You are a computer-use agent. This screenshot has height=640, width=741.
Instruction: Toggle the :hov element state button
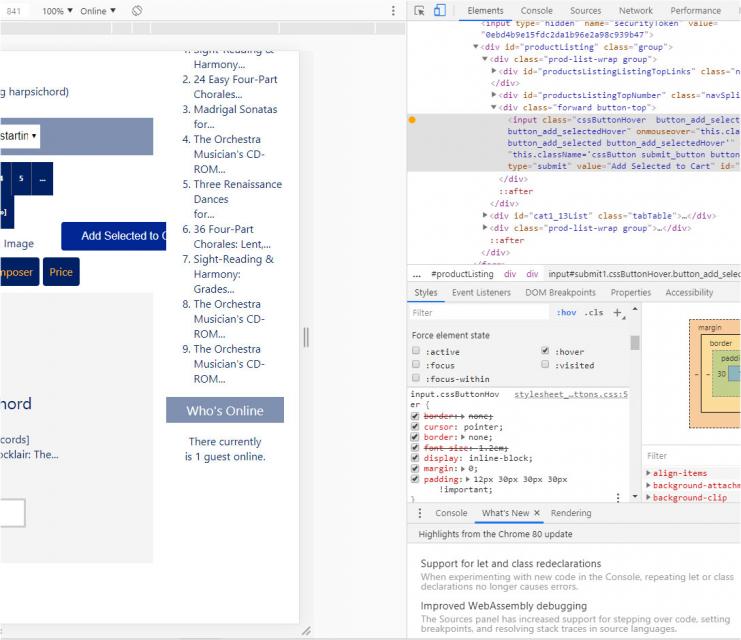566,312
